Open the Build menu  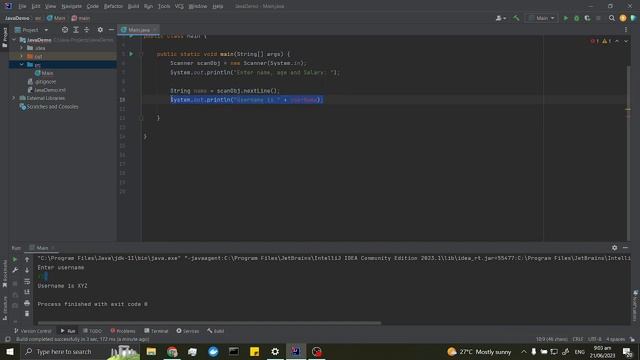click(x=133, y=6)
